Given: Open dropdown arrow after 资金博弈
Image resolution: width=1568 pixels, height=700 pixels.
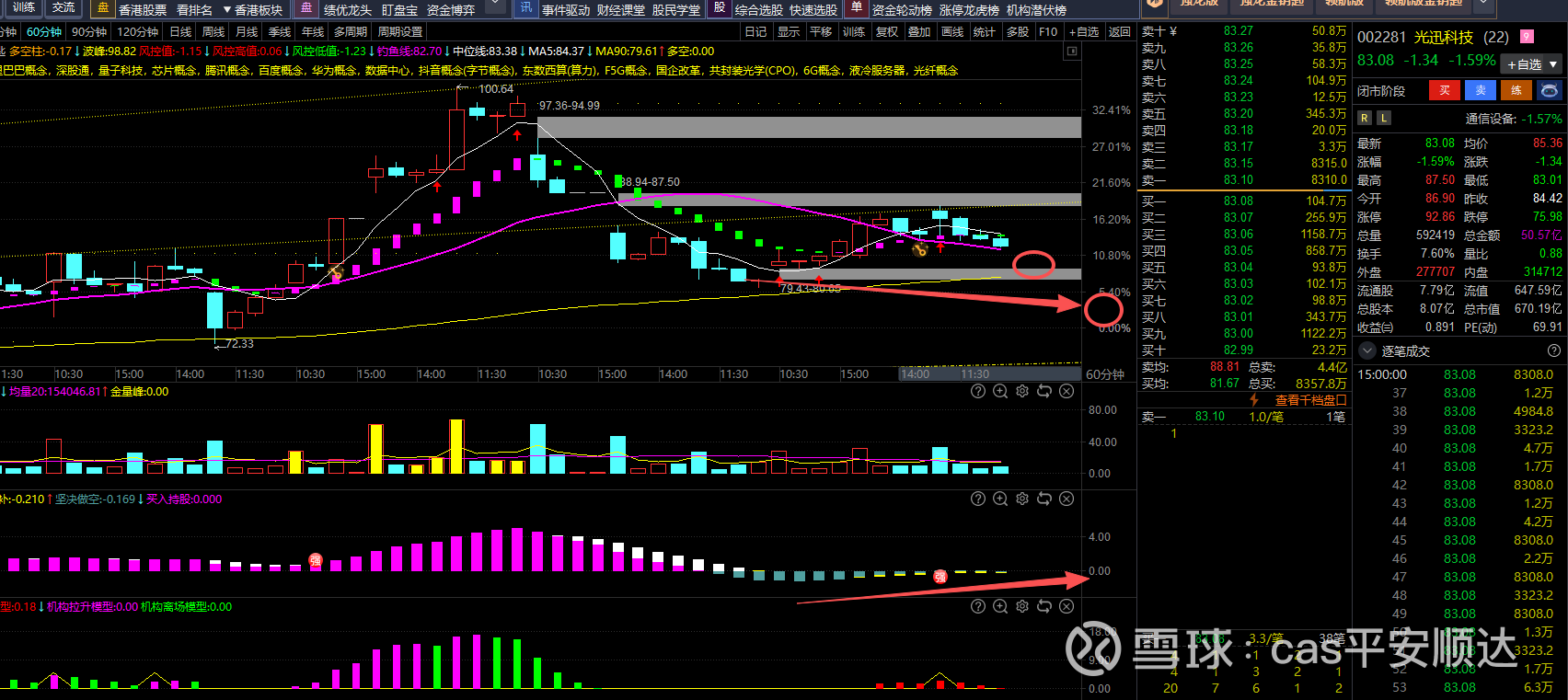Looking at the screenshot, I should coord(495,6).
